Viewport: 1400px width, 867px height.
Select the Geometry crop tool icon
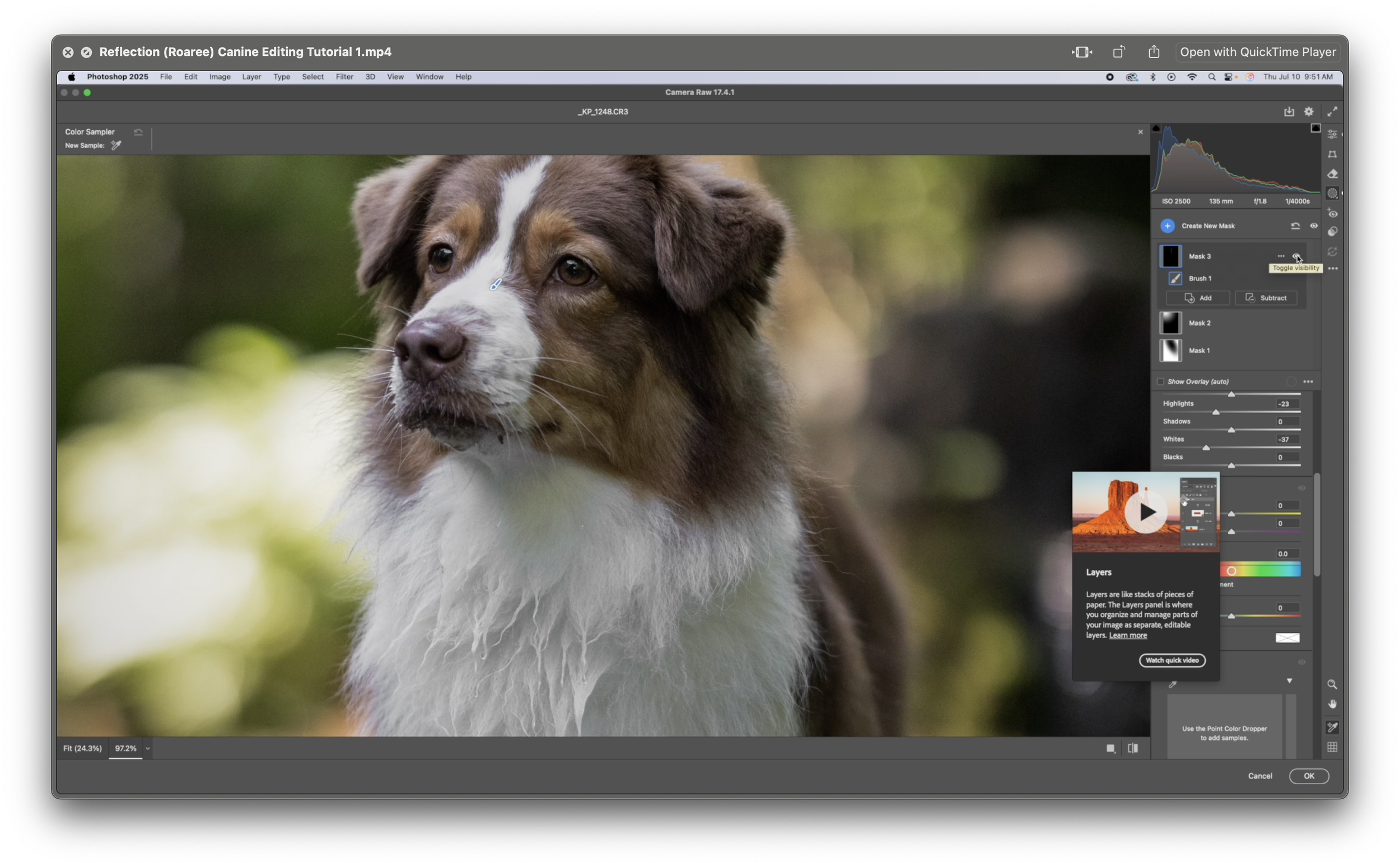(x=1332, y=154)
